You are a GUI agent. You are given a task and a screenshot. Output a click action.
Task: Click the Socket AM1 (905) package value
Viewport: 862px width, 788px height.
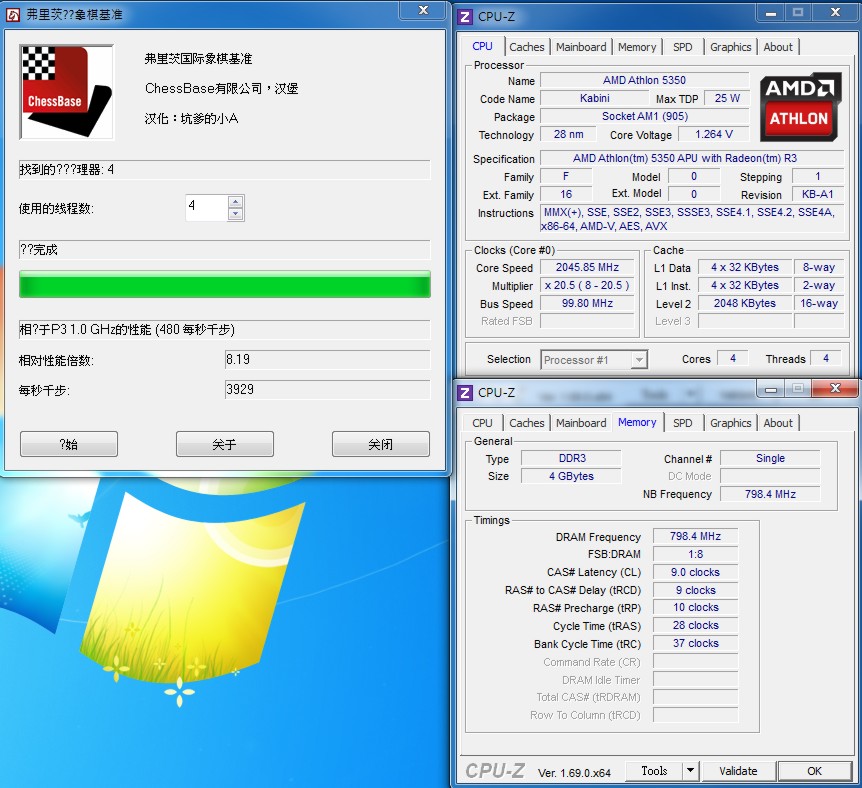click(644, 117)
